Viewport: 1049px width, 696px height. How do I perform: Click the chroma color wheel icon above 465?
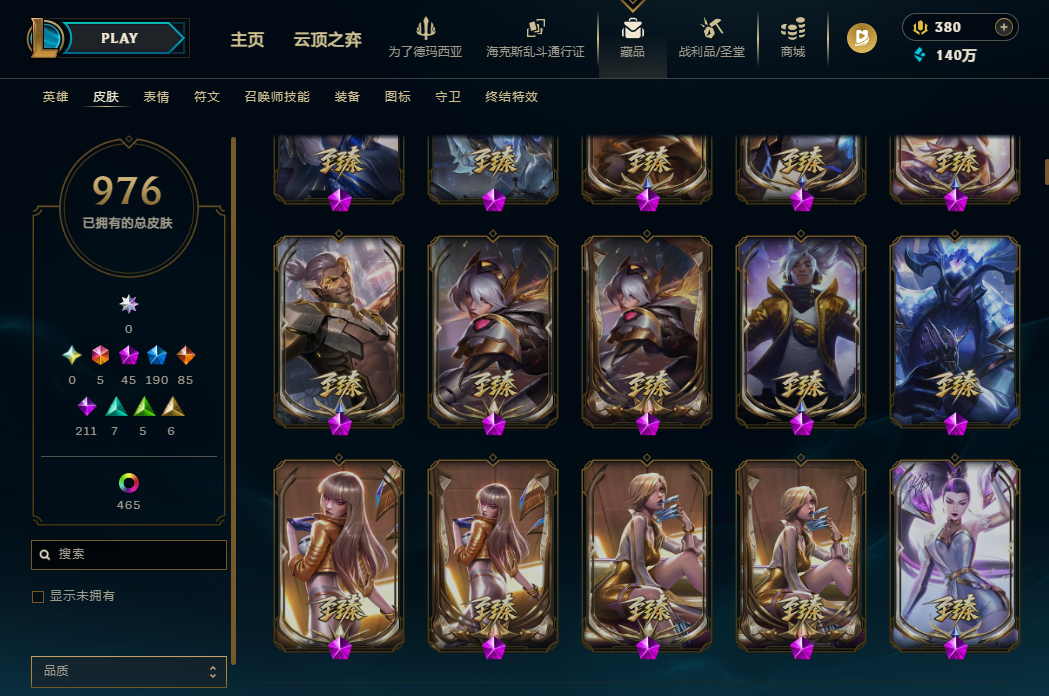coord(128,483)
